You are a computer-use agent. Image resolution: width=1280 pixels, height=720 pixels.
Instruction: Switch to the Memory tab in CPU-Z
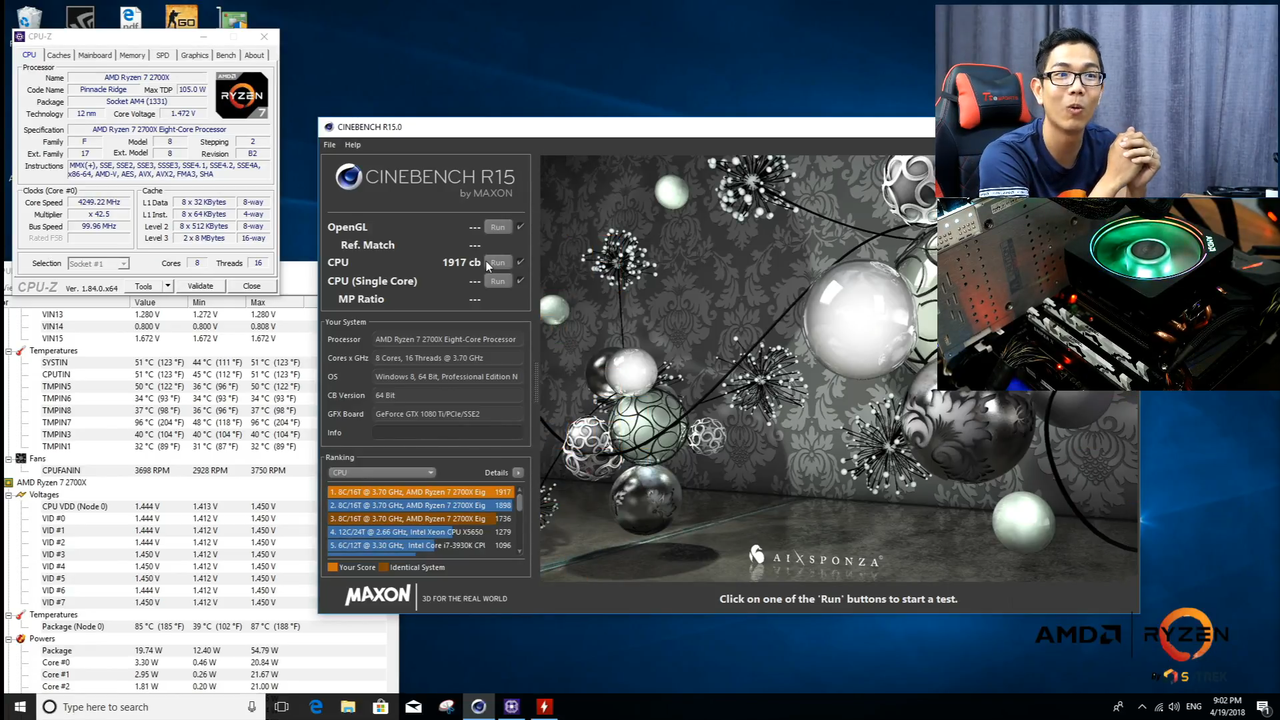(132, 55)
